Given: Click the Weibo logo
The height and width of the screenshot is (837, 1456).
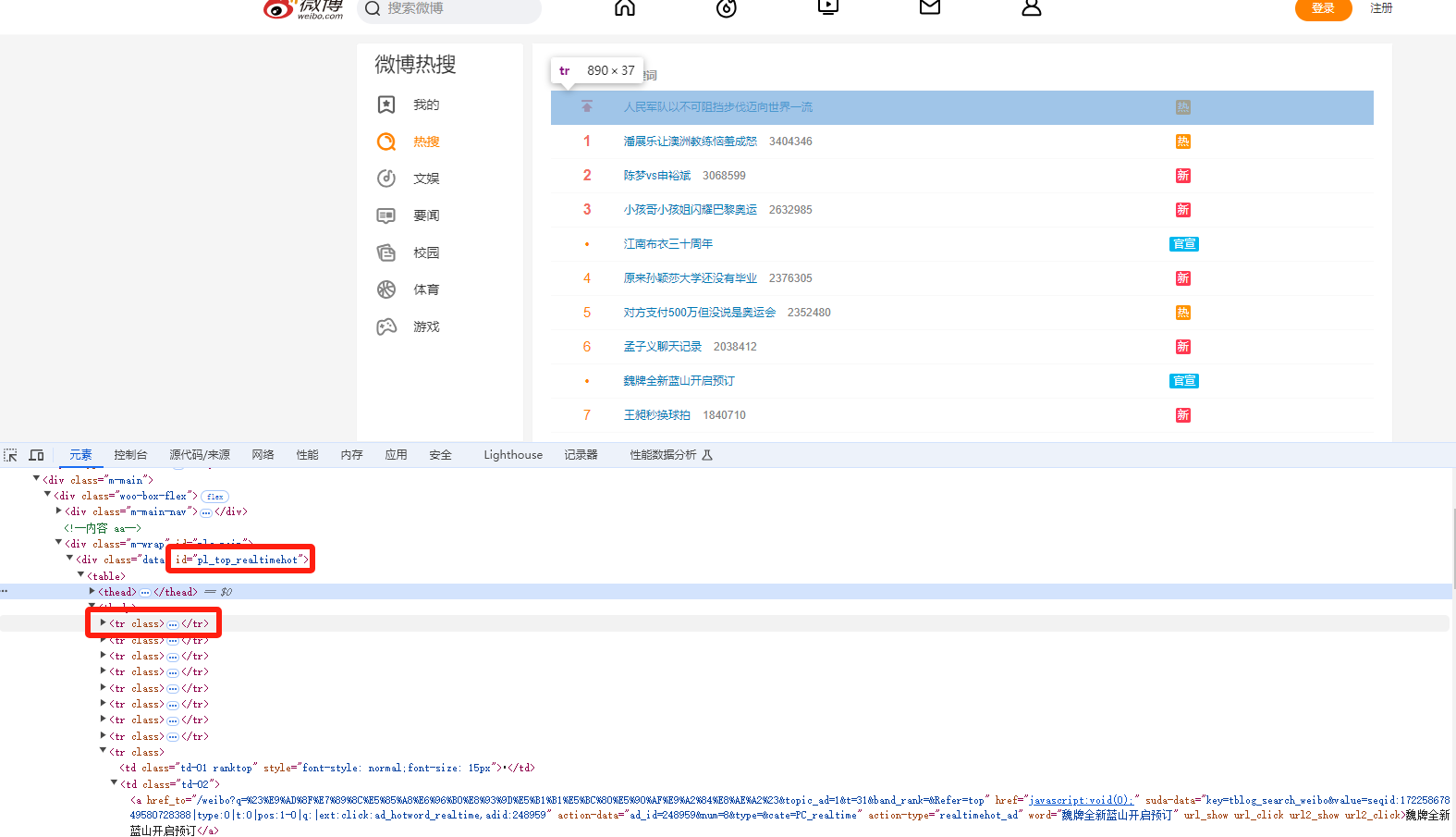Looking at the screenshot, I should (x=303, y=9).
